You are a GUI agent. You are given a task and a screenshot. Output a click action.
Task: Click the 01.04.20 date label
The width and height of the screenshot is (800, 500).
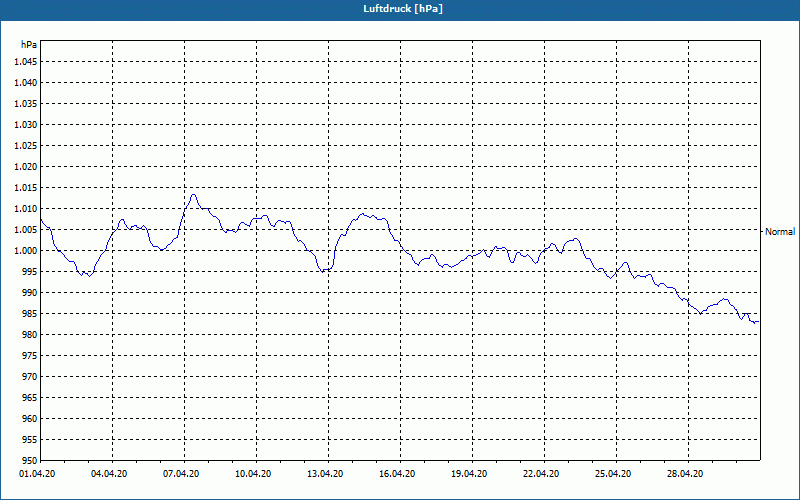37,474
